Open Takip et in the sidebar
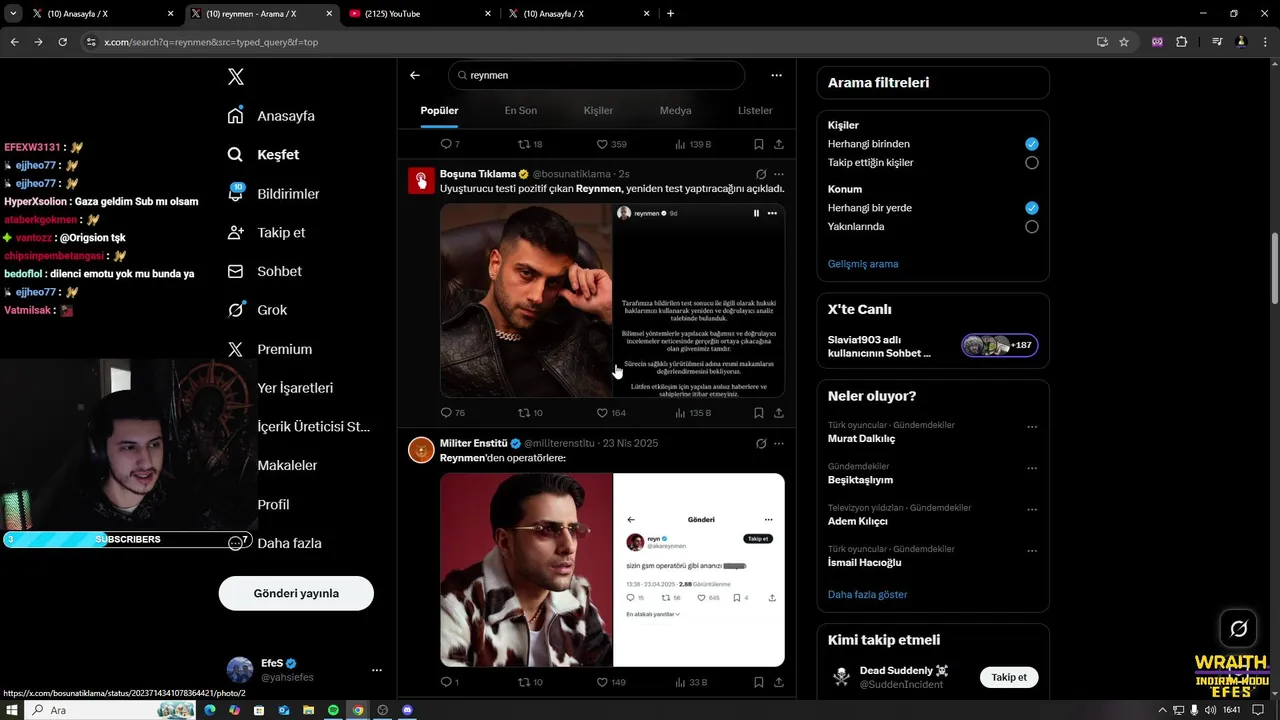Screen dimensions: 1280x720 coord(266,232)
